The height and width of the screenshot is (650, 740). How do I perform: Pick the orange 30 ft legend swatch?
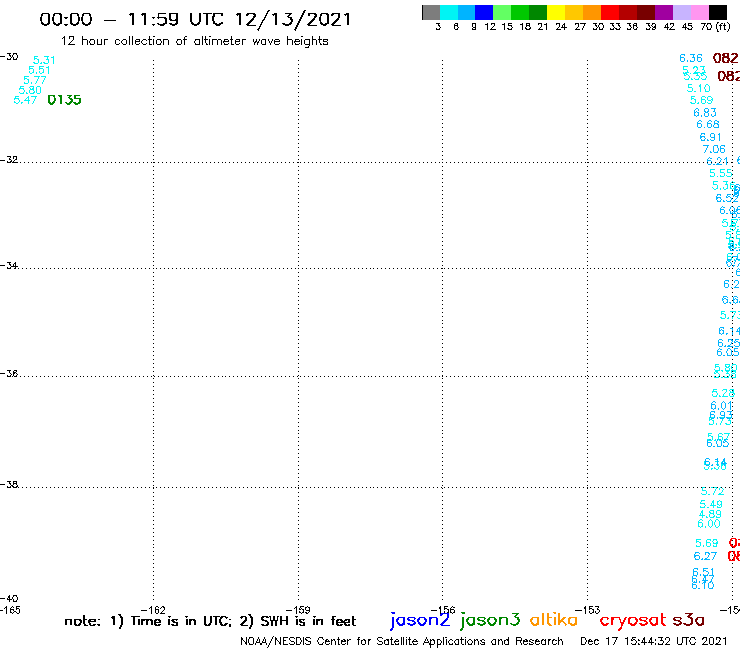coord(592,12)
